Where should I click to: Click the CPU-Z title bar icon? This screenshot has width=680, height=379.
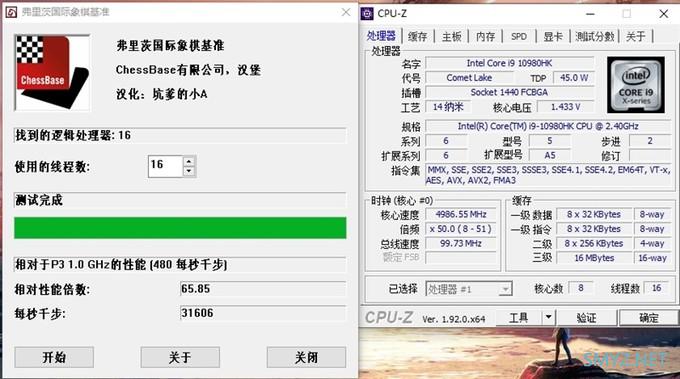(367, 14)
